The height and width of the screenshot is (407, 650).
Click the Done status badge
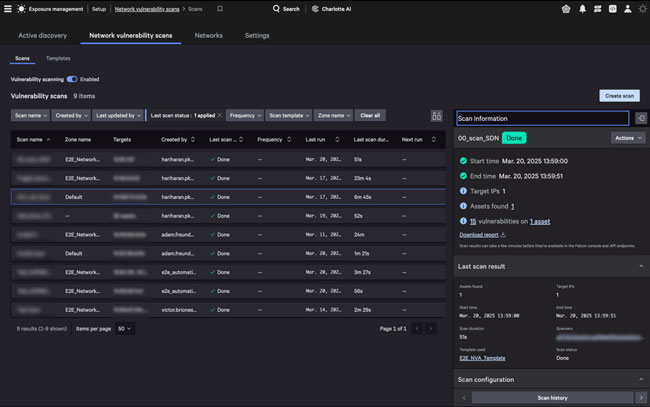pos(514,138)
